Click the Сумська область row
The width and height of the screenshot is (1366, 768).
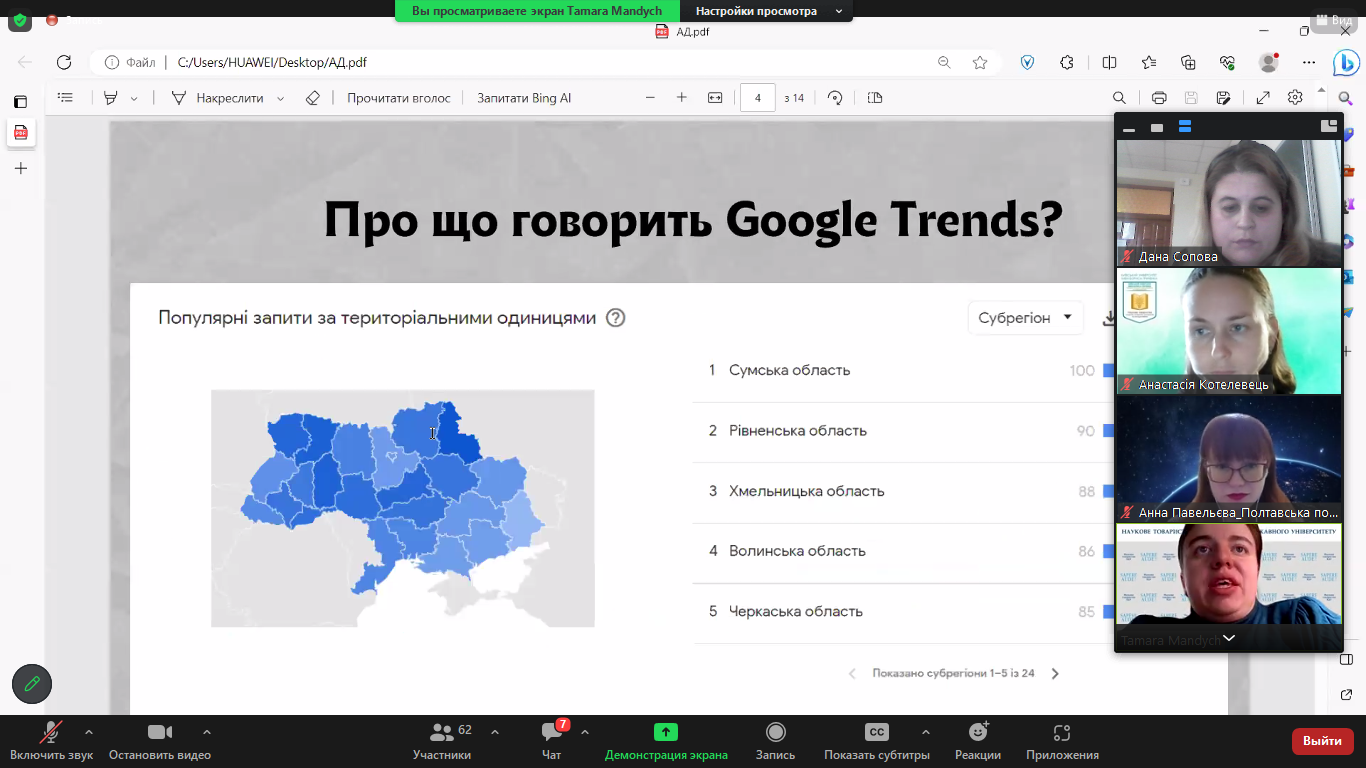(x=904, y=370)
